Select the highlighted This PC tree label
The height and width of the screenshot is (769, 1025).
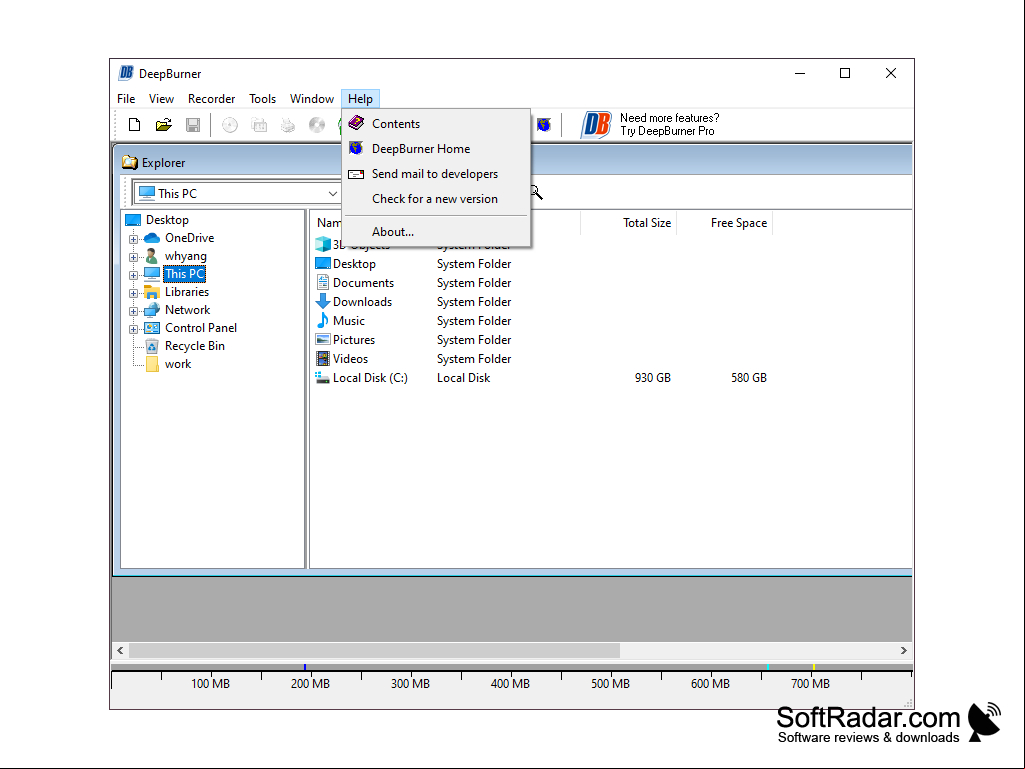point(184,274)
